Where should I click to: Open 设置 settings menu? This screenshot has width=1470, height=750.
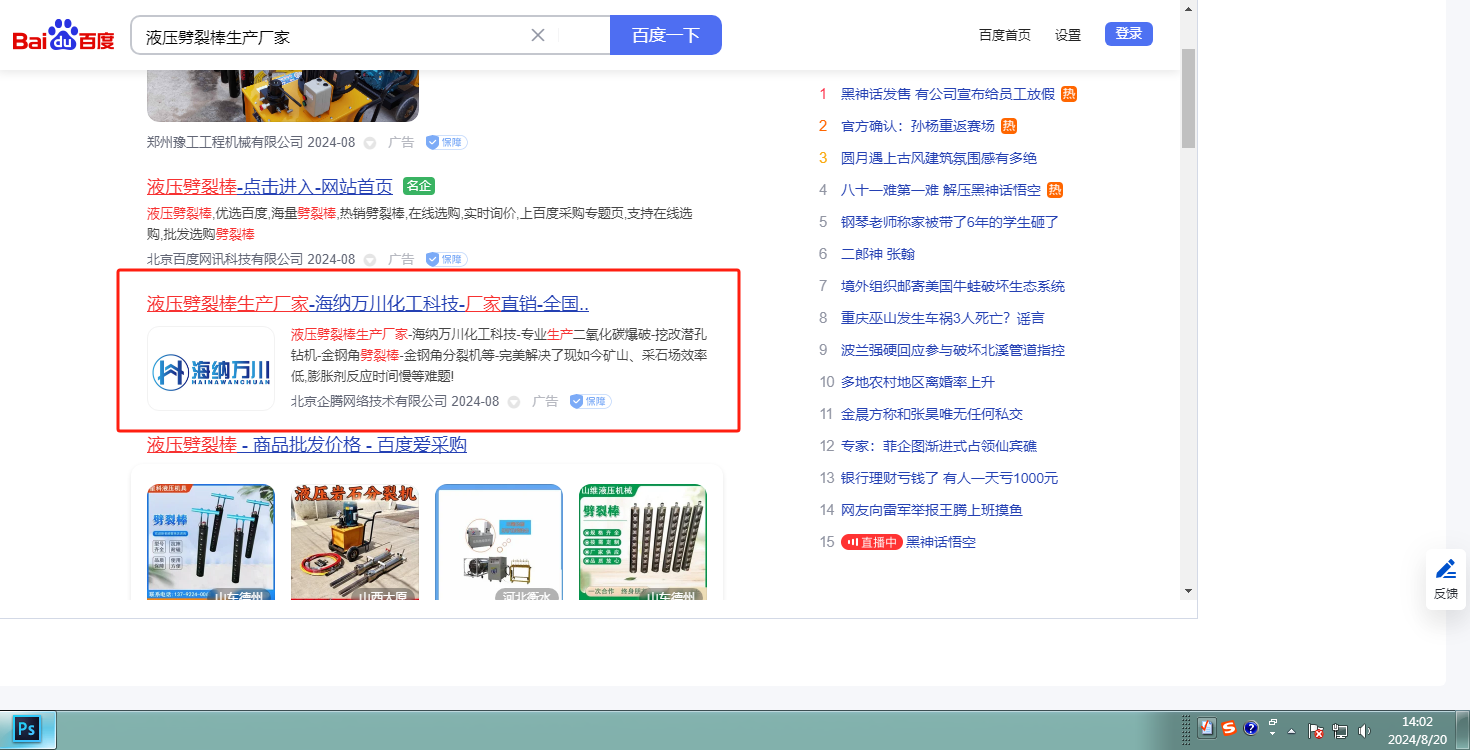(x=1068, y=35)
